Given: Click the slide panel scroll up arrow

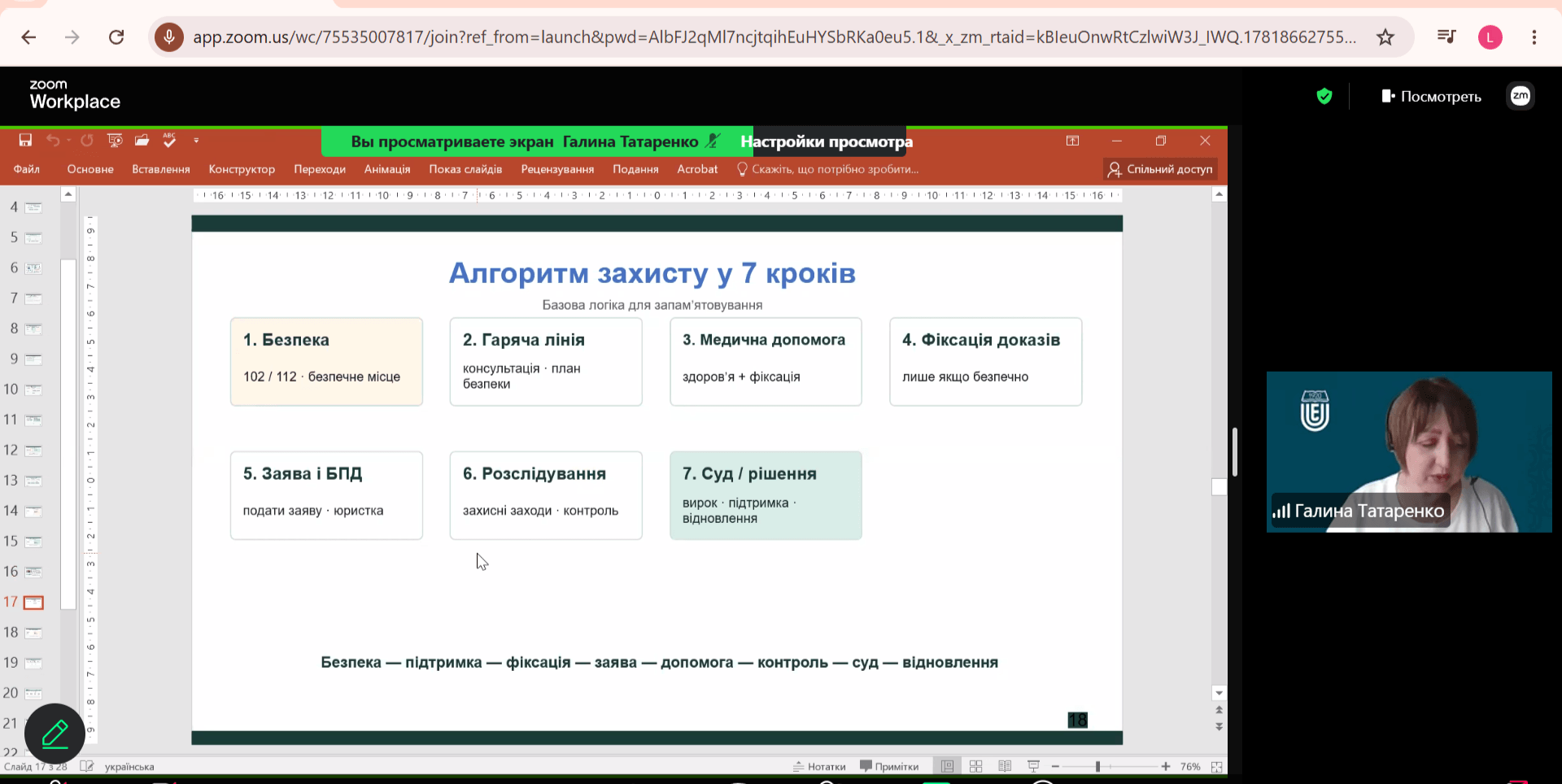Looking at the screenshot, I should tap(68, 194).
